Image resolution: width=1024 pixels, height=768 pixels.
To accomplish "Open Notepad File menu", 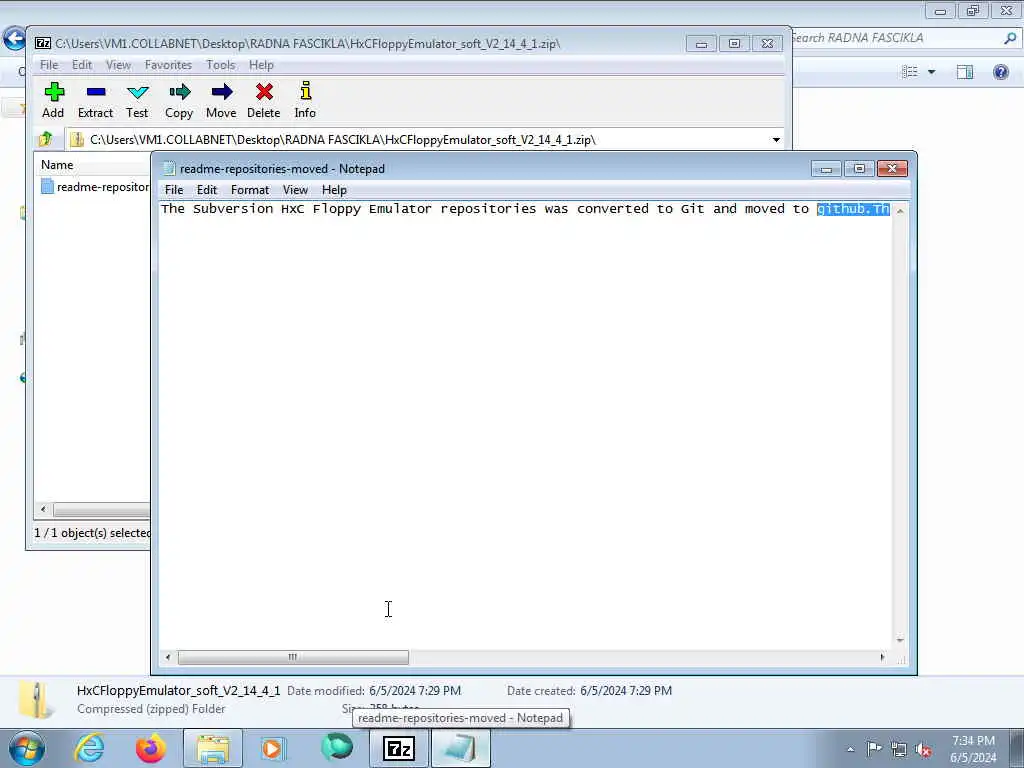I will coord(174,190).
